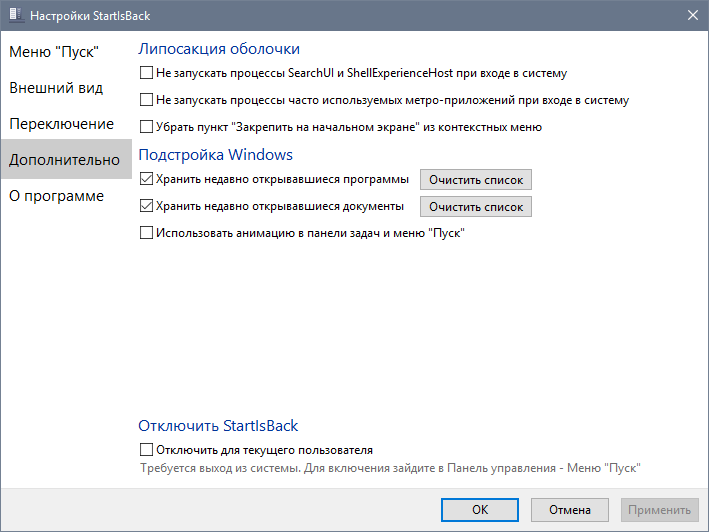Screen dimensions: 709x532
Task: Close the StartIsBack settings window
Action: tap(692, 15)
